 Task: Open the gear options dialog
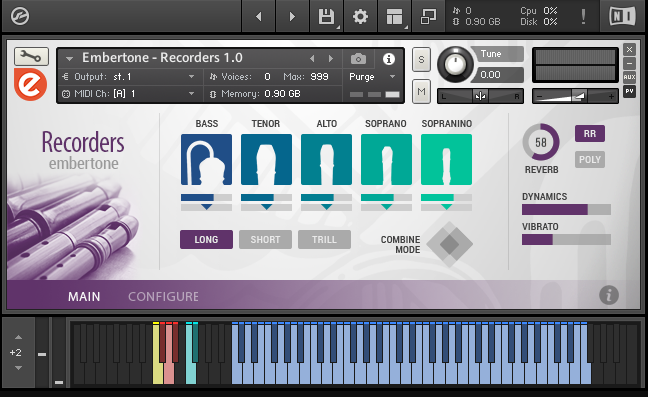360,17
